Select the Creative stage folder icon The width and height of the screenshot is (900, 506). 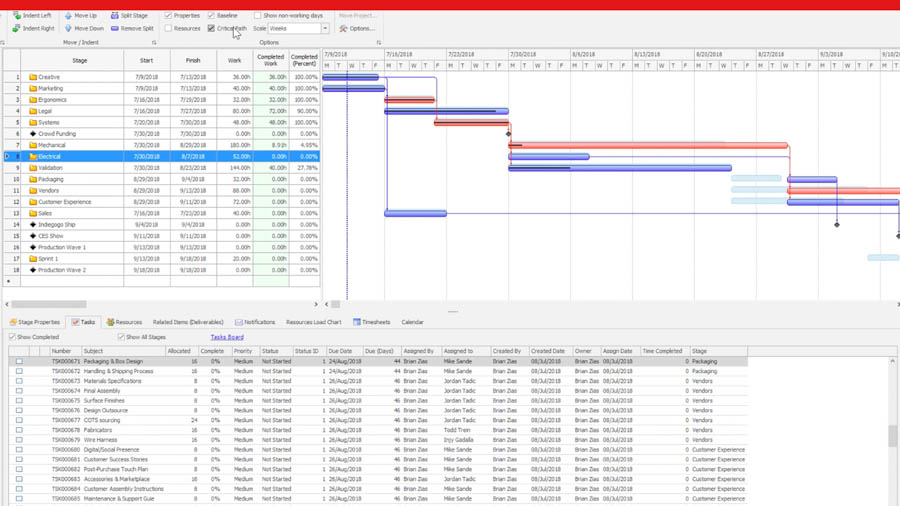point(33,77)
